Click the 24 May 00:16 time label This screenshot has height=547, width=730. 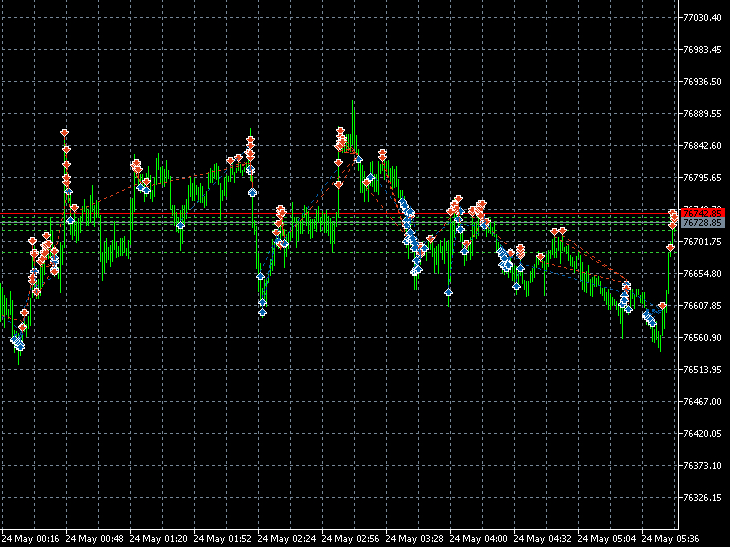click(31, 539)
